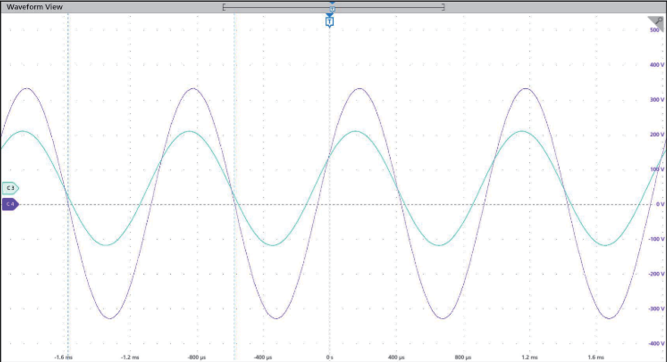The image size is (667, 362).
Task: Click the trigger indicator inside overview bar
Action: coord(332,8)
